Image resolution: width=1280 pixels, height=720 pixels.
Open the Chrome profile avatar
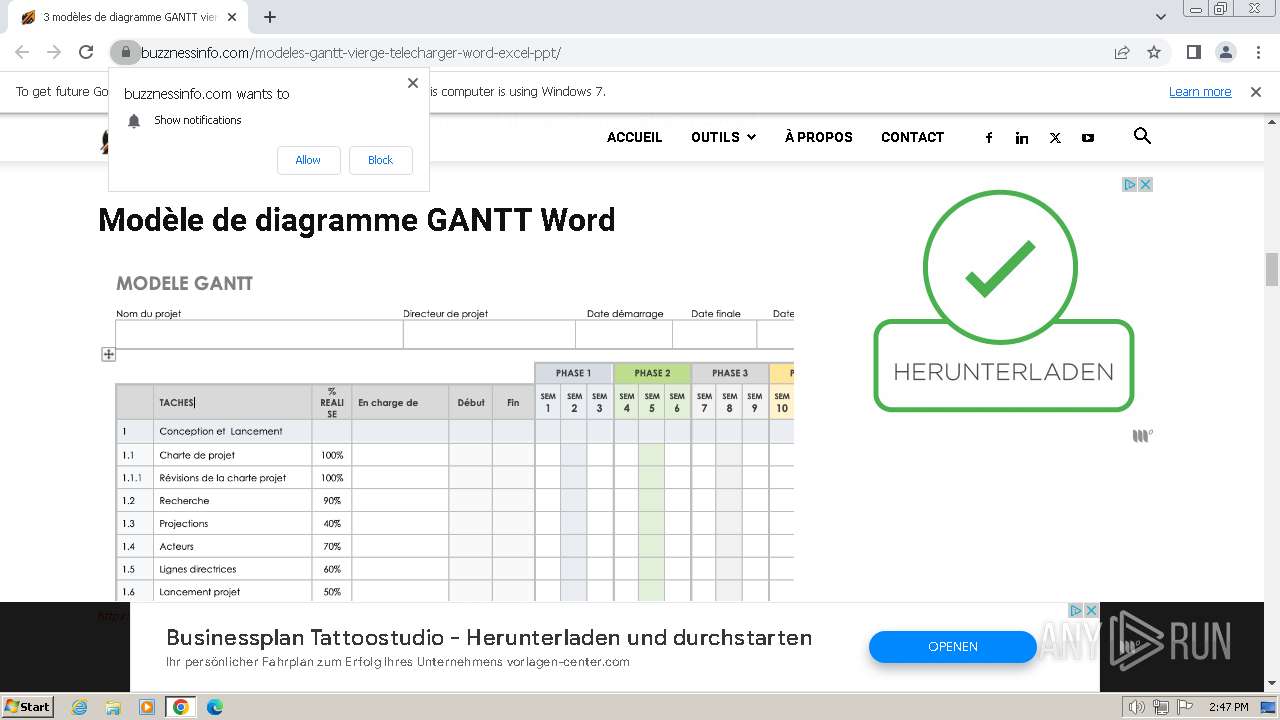coord(1225,52)
